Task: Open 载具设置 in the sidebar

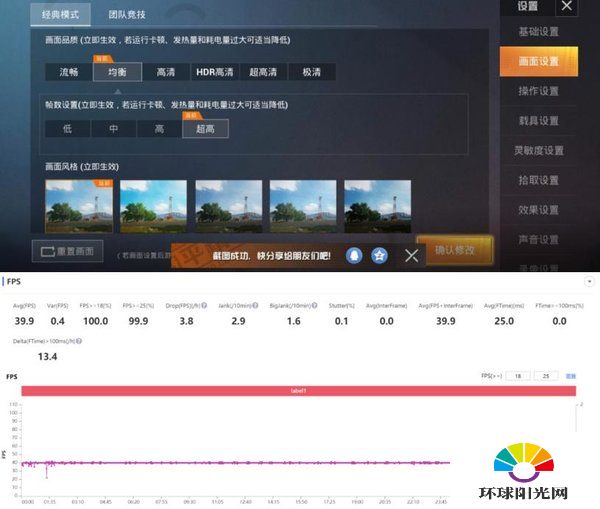Action: point(538,121)
